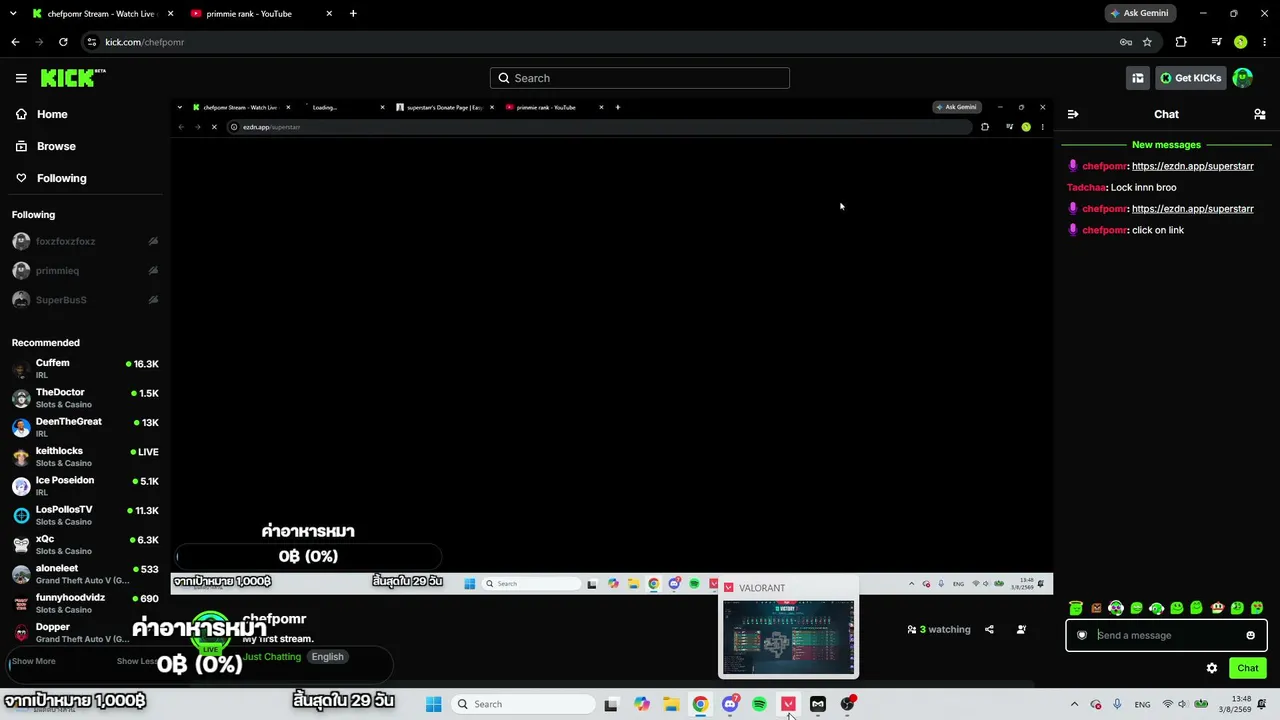Image resolution: width=1280 pixels, height=720 pixels.
Task: Open recommended channel Cuffem
Action: click(85, 369)
